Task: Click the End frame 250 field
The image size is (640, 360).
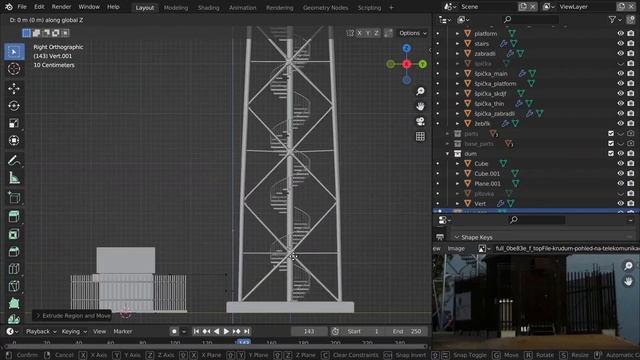Action: click(x=407, y=331)
